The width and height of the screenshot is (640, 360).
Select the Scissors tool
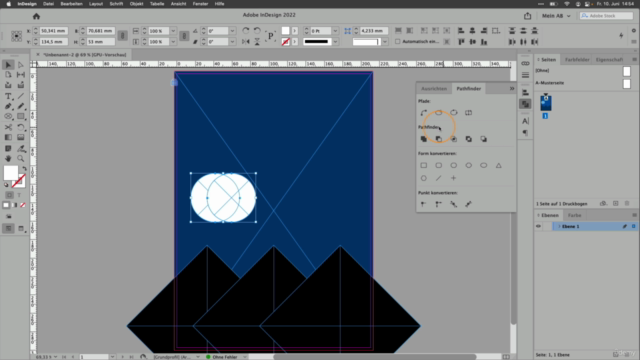click(8, 127)
